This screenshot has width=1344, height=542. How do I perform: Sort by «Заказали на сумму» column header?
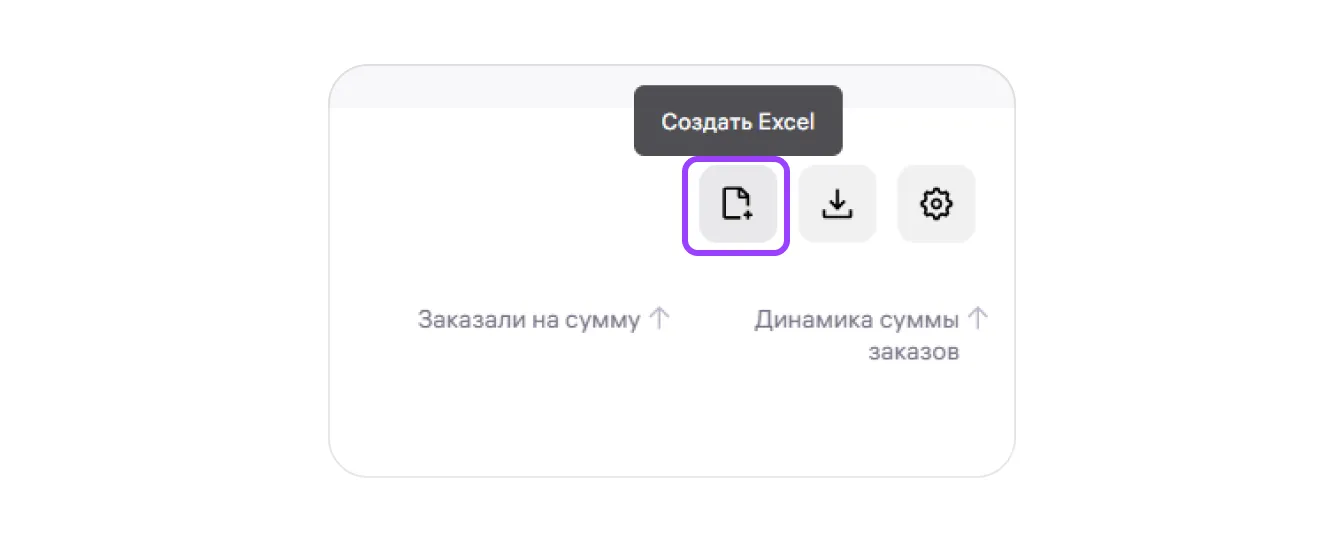point(528,321)
